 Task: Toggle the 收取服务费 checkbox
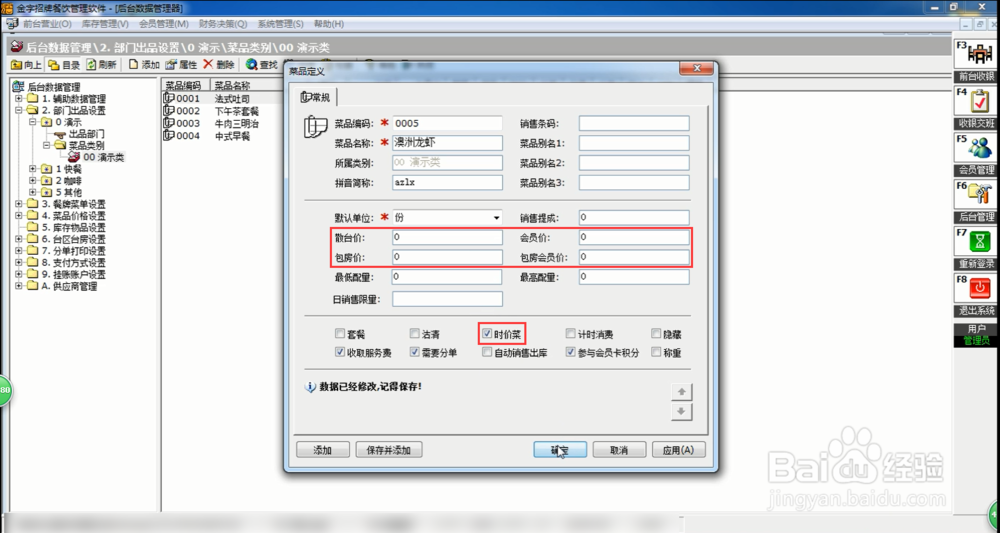pos(340,352)
